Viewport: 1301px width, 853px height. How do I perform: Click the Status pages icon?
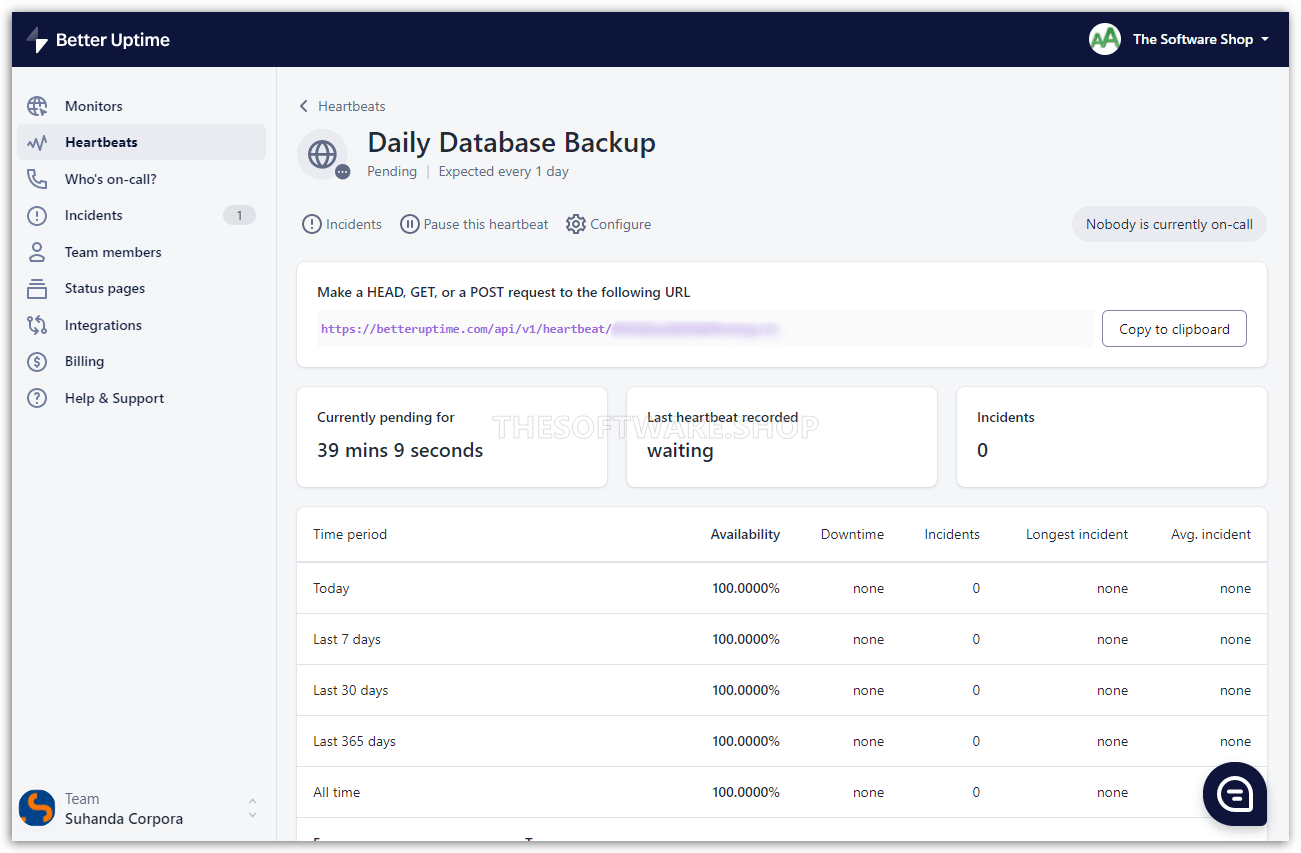[x=37, y=288]
